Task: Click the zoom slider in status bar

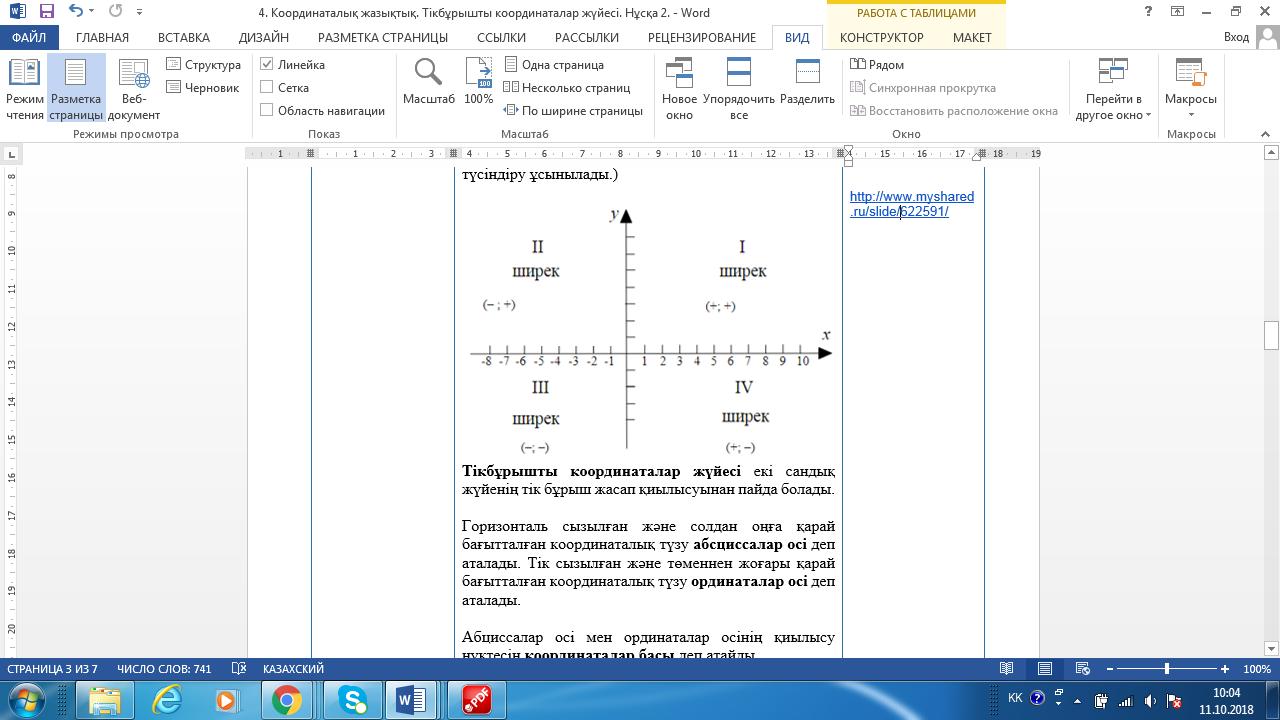Action: (x=1166, y=669)
